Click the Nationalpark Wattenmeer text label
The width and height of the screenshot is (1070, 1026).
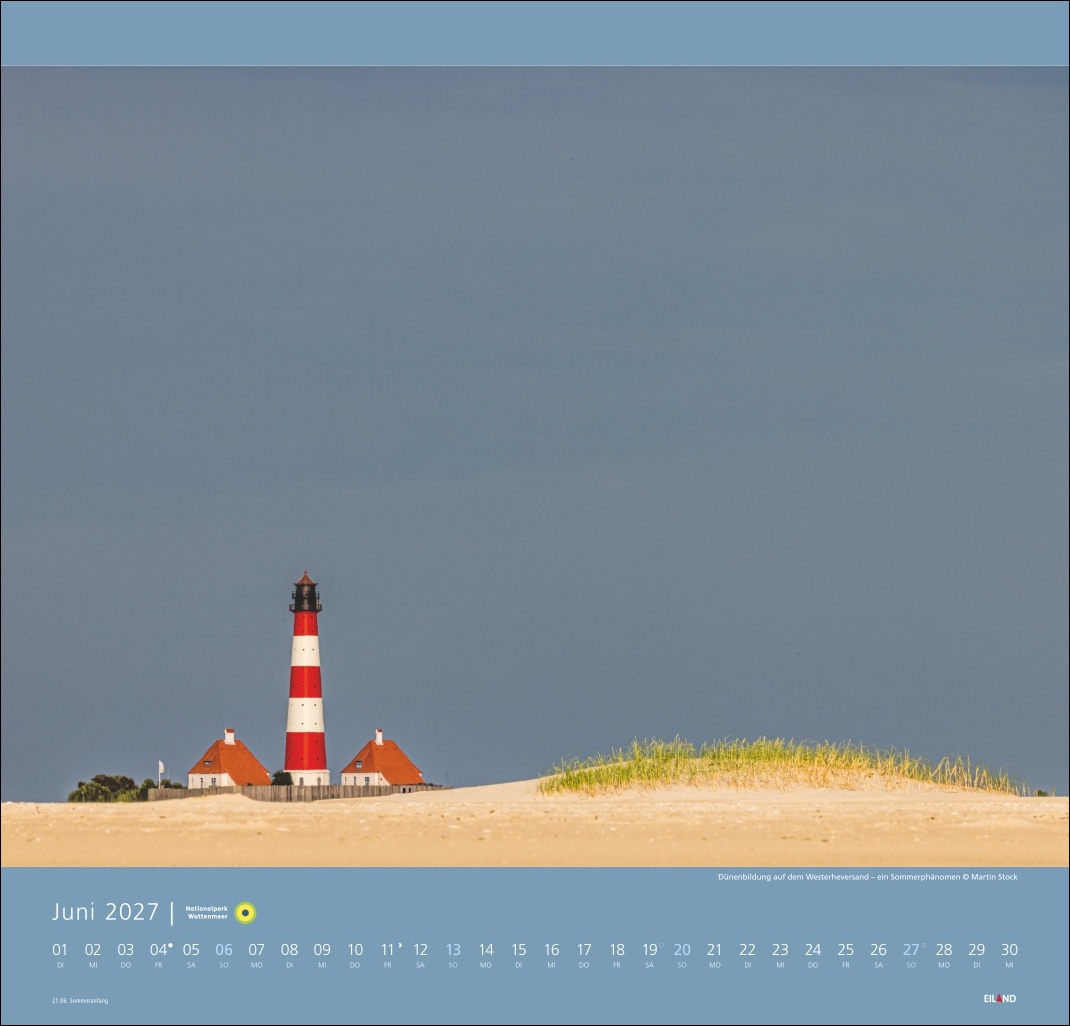click(206, 912)
